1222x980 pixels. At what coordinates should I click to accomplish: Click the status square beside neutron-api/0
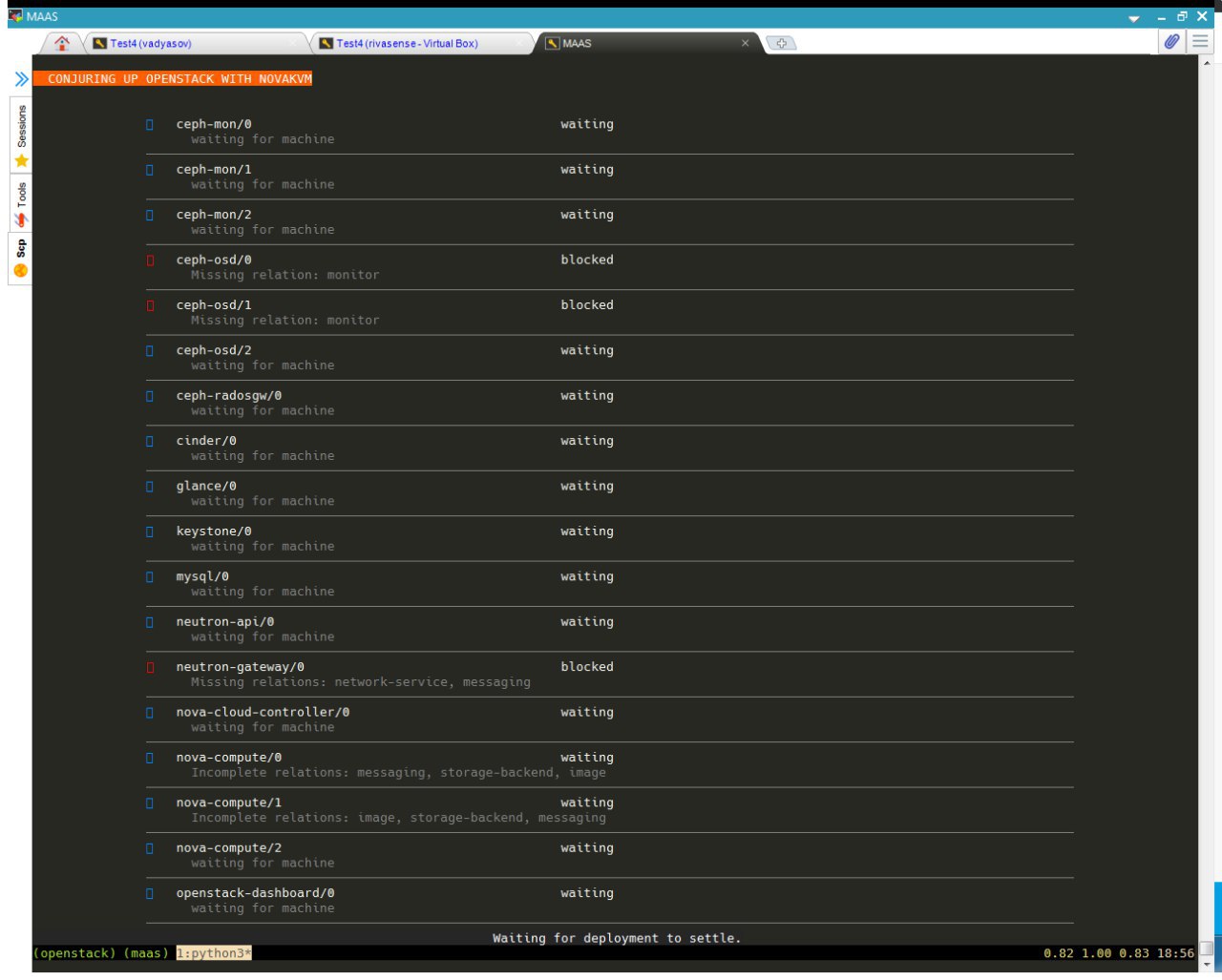[150, 622]
